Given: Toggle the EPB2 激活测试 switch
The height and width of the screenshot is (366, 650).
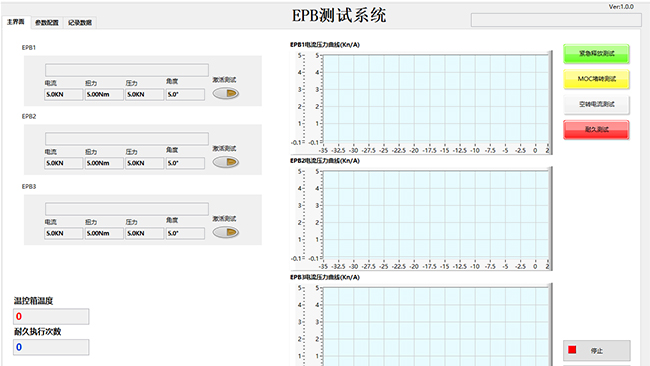Looking at the screenshot, I should pos(226,162).
